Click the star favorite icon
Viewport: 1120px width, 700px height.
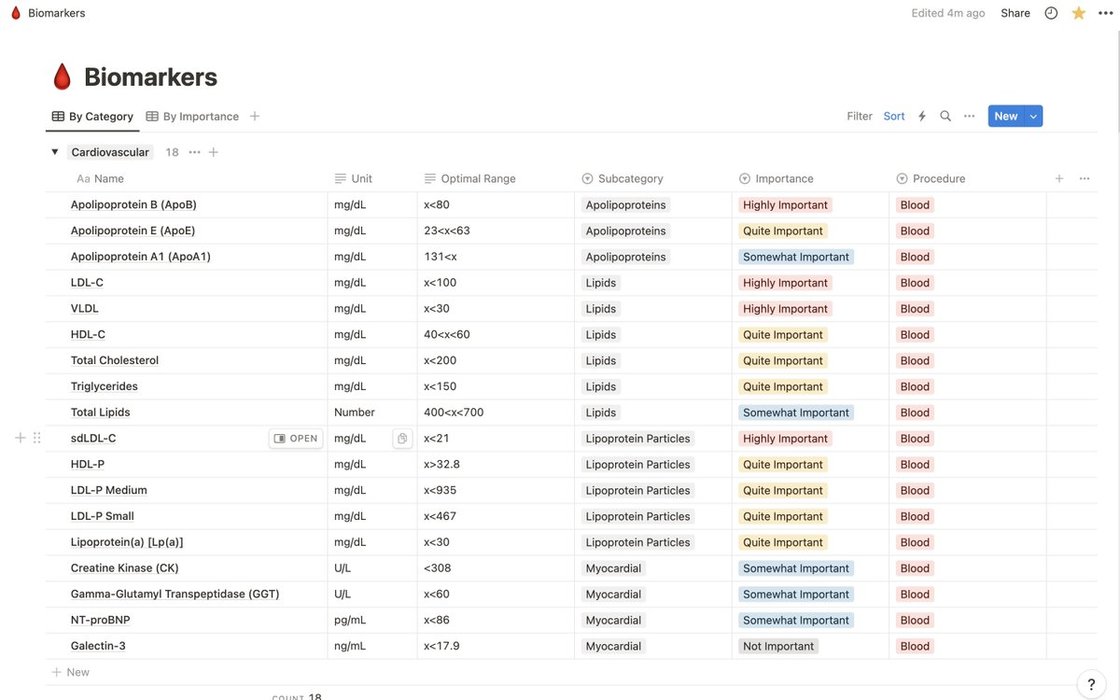click(1078, 13)
